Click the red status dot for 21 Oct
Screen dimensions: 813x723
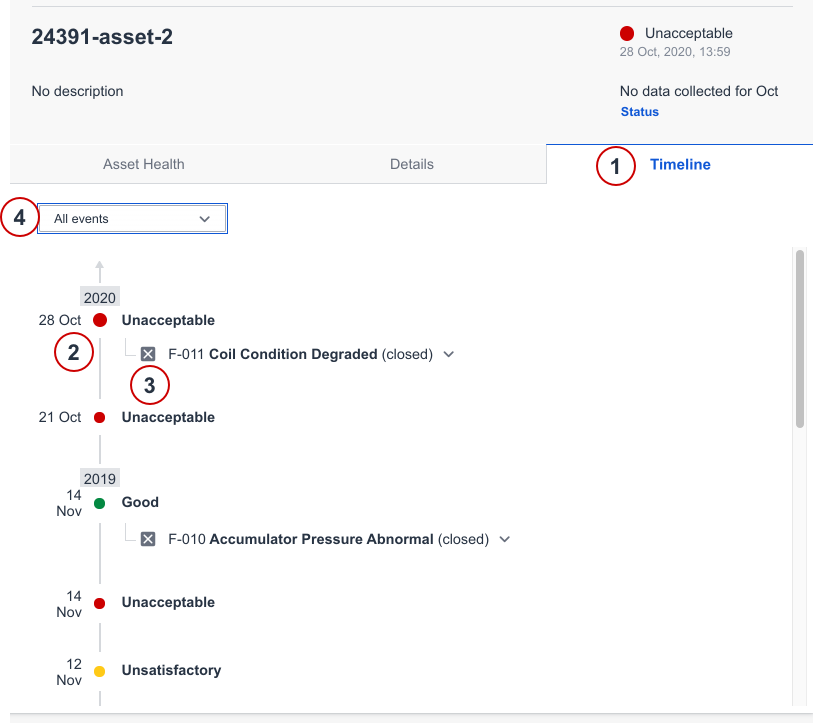pyautogui.click(x=99, y=417)
